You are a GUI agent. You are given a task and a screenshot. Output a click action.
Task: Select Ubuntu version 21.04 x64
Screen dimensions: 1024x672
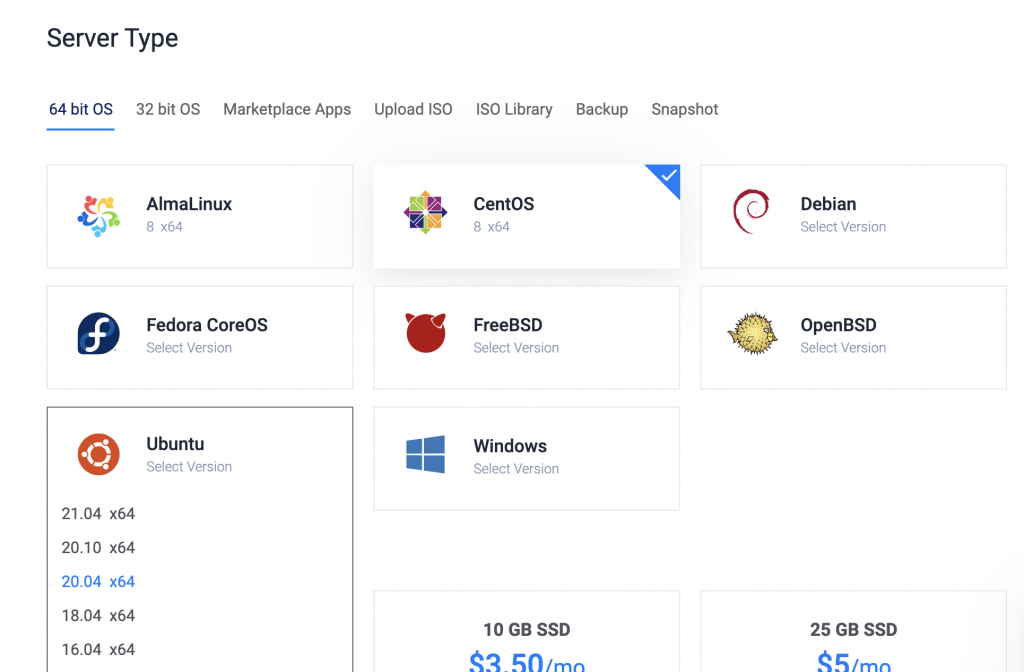98,514
